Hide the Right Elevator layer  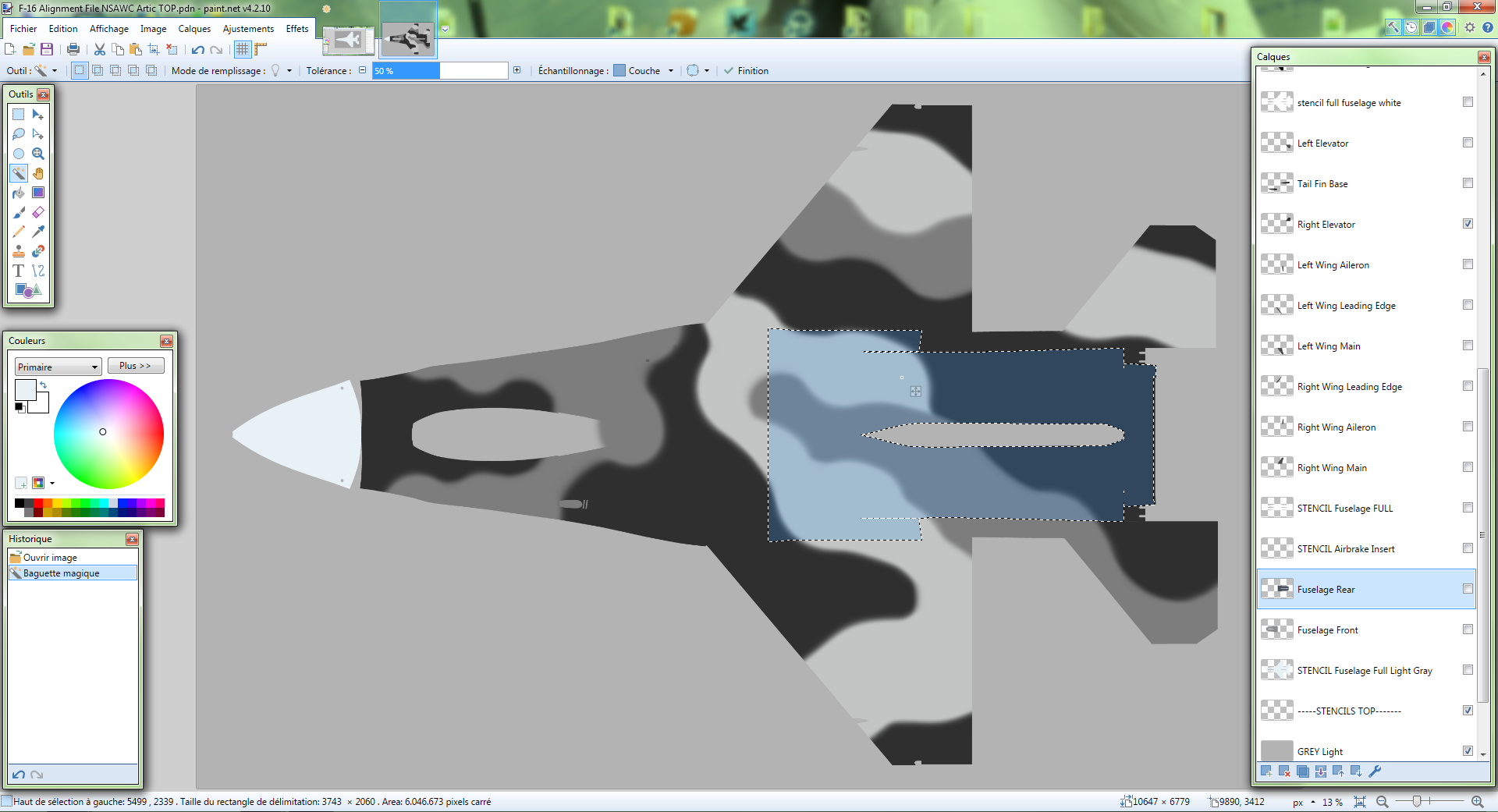click(1468, 224)
